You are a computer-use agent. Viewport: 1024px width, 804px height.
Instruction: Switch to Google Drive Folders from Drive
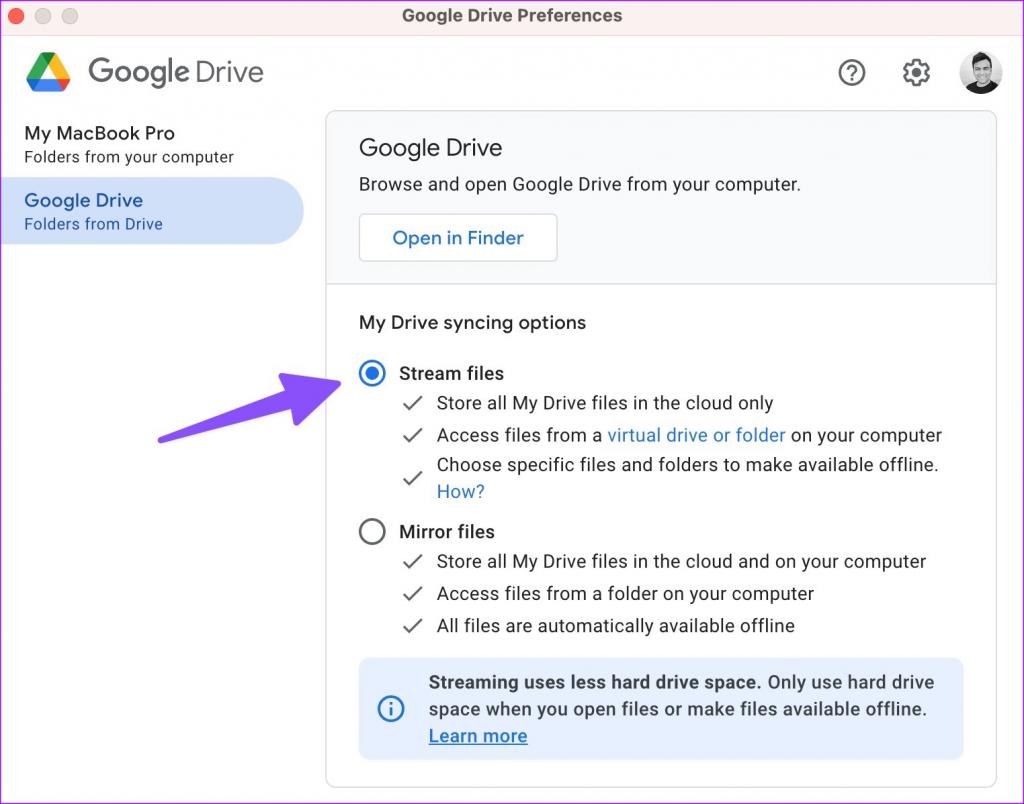(152, 211)
